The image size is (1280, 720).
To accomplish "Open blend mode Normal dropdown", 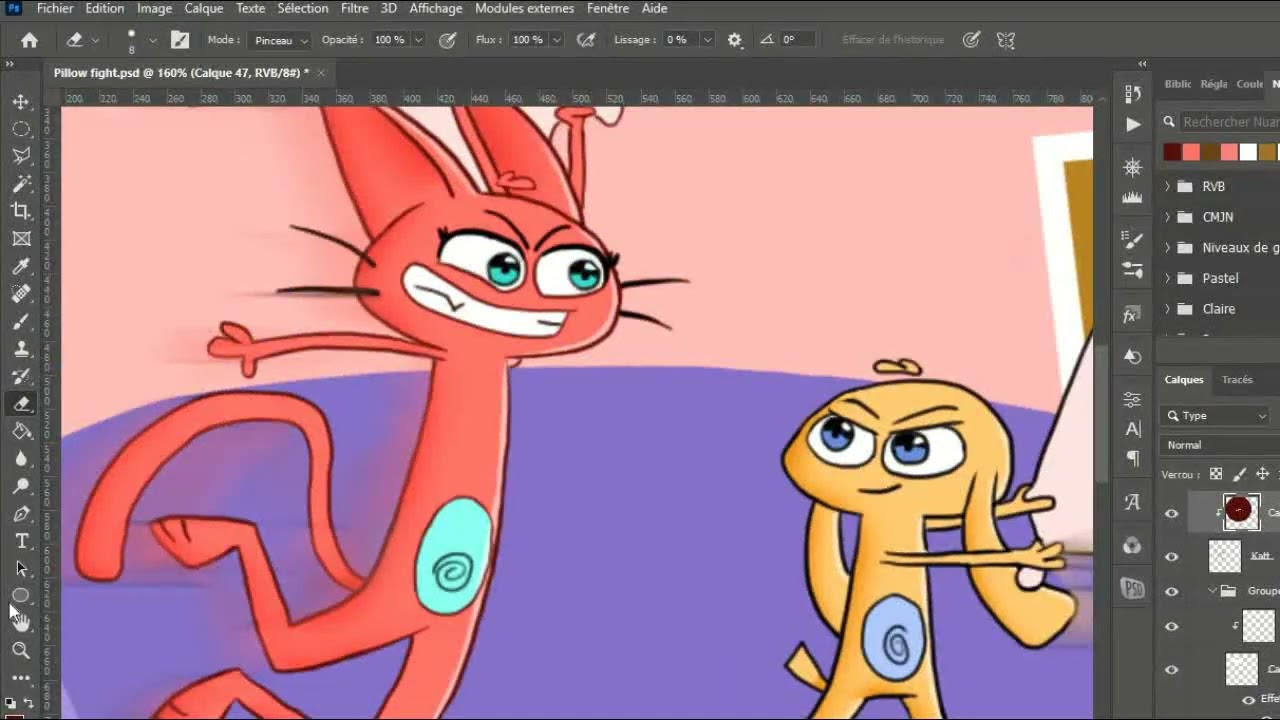I will pos(1220,445).
